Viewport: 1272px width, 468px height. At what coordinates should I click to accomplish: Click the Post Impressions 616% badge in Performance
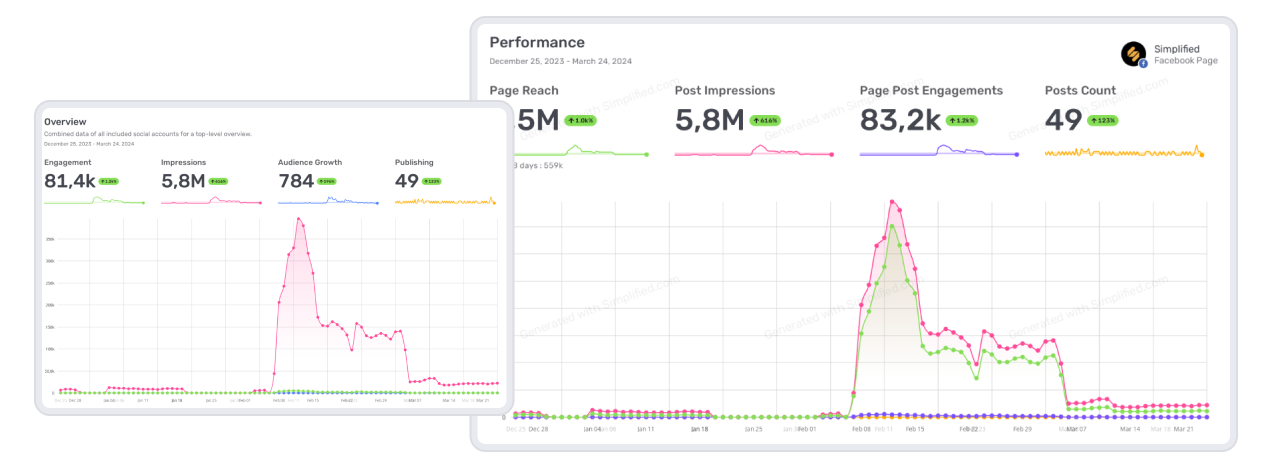point(766,120)
